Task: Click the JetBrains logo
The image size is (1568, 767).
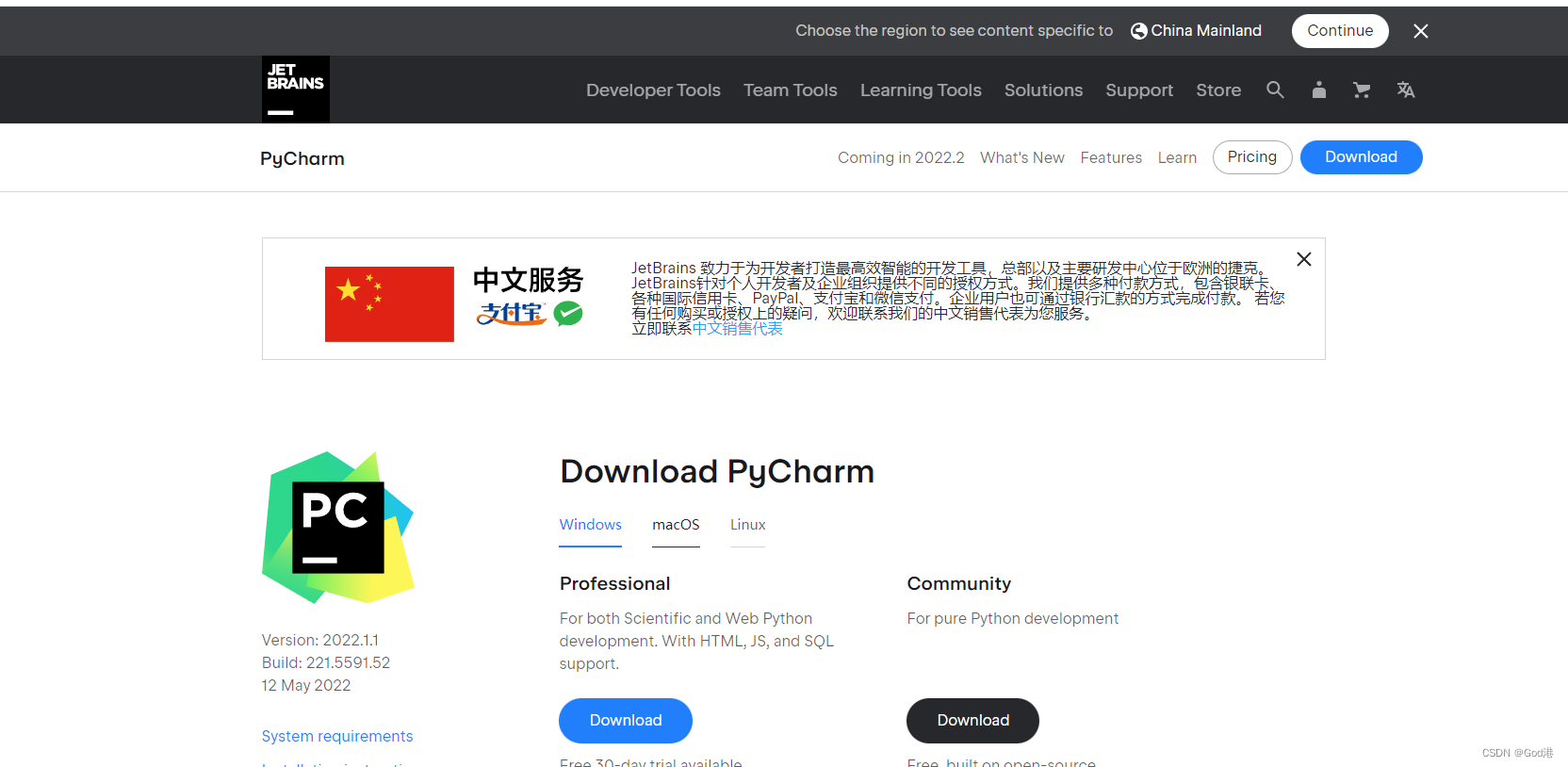Action: pos(296,90)
